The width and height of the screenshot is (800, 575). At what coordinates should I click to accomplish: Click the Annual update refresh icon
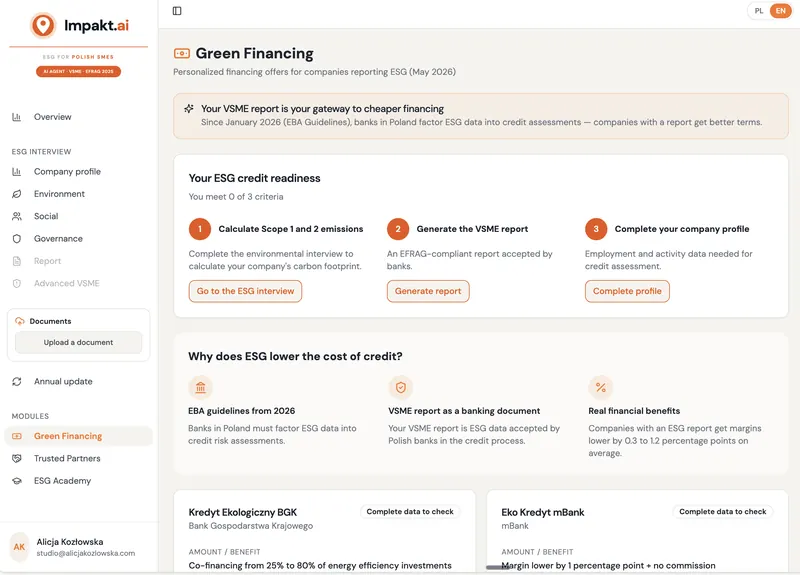pos(17,382)
